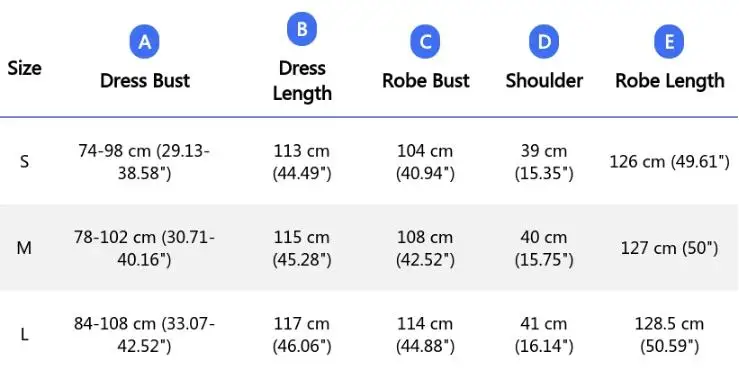Click the blue D badge icon

pyautogui.click(x=544, y=41)
